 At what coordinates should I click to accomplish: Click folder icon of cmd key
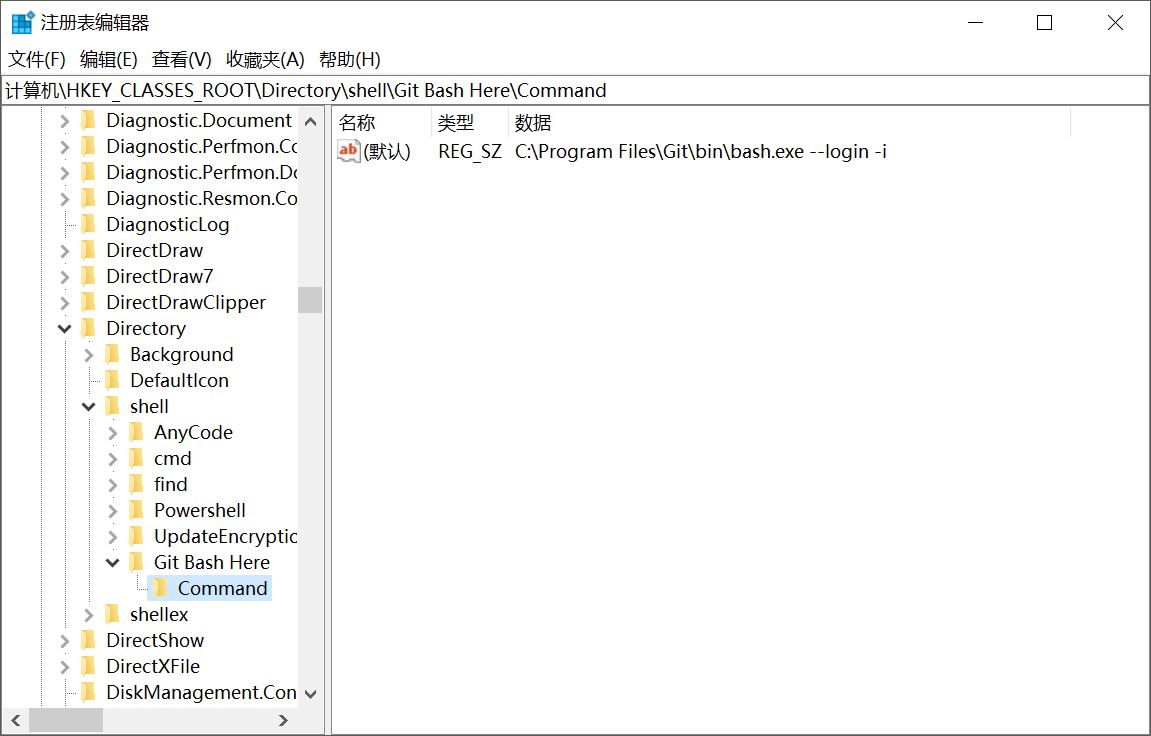137,459
